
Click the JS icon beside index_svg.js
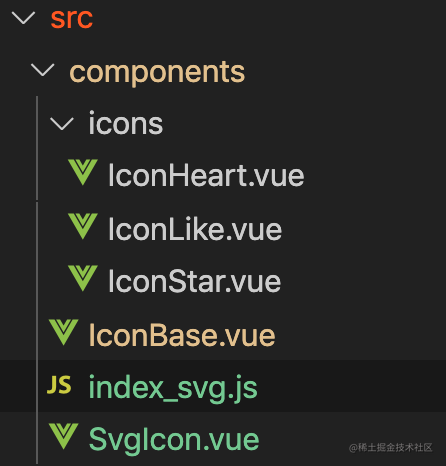click(59, 385)
